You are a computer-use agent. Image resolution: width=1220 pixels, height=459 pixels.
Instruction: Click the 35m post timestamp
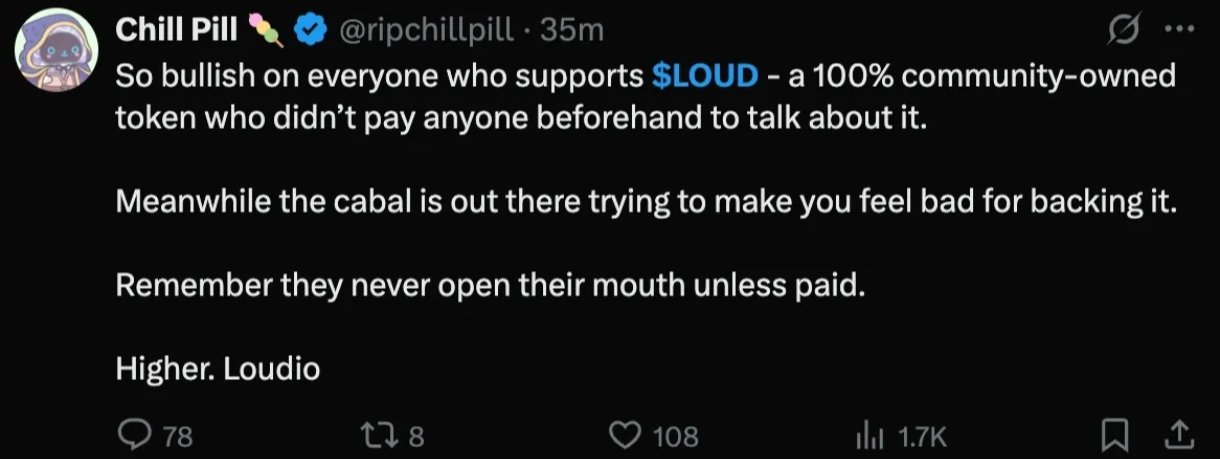(x=572, y=32)
